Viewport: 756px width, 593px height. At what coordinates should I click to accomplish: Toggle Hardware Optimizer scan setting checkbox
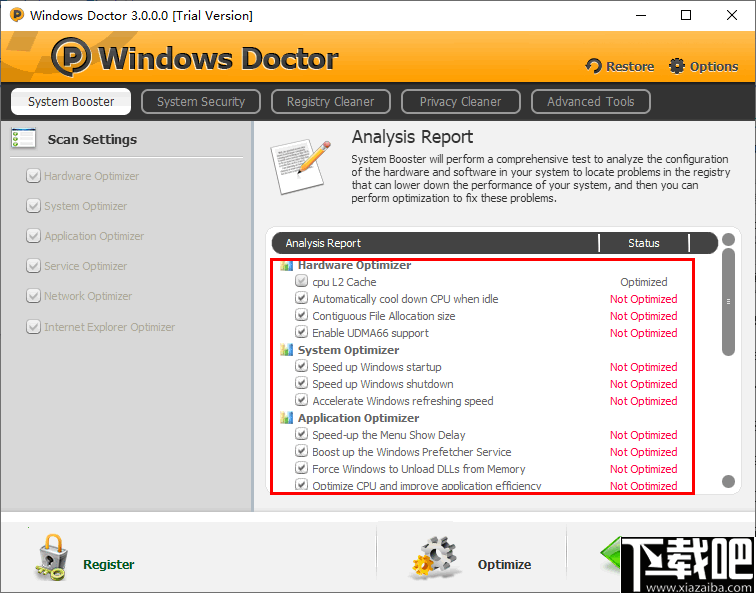[33, 176]
